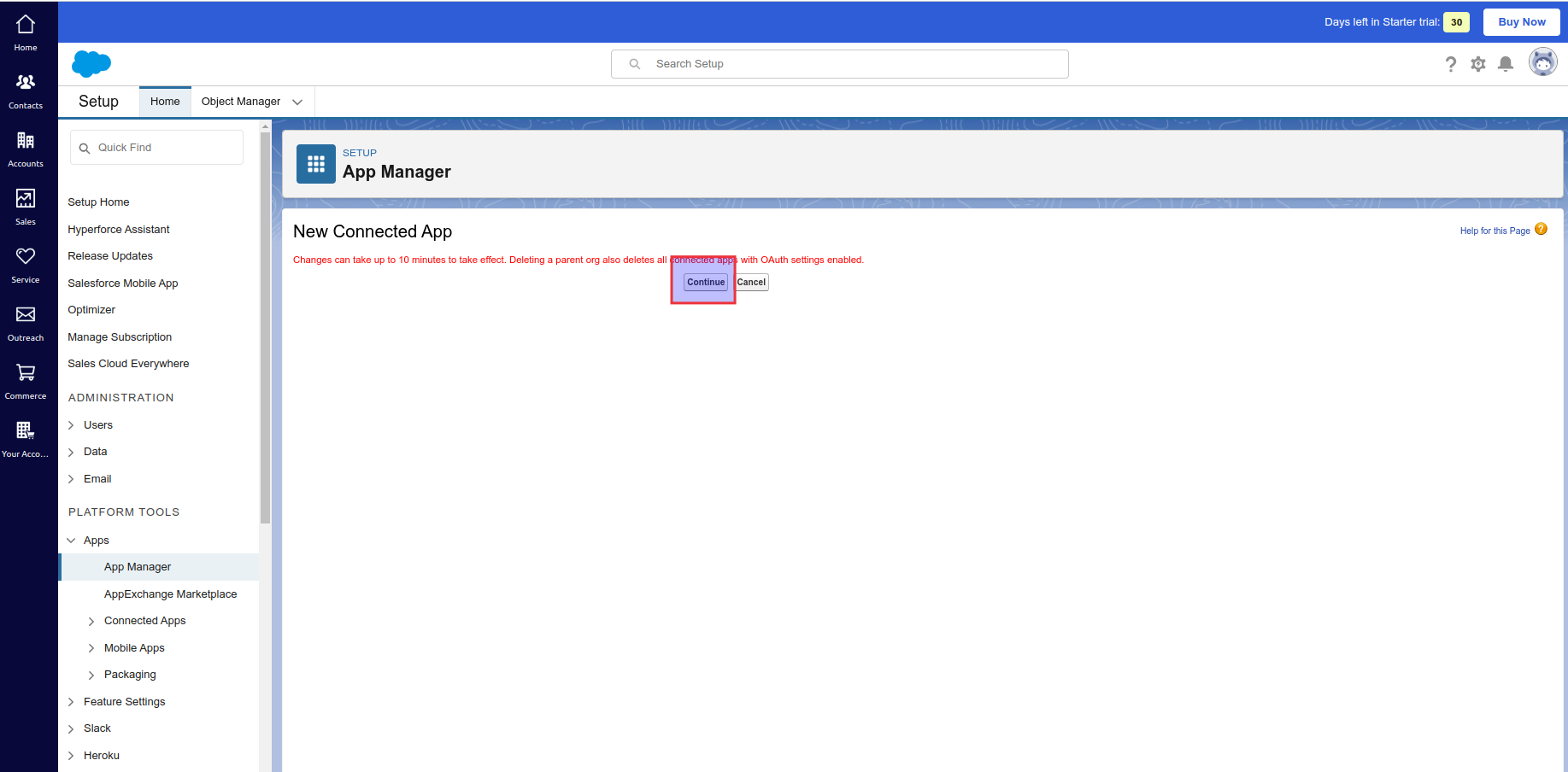The width and height of the screenshot is (1568, 772).
Task: Expand the Packaging node
Action: (x=91, y=675)
